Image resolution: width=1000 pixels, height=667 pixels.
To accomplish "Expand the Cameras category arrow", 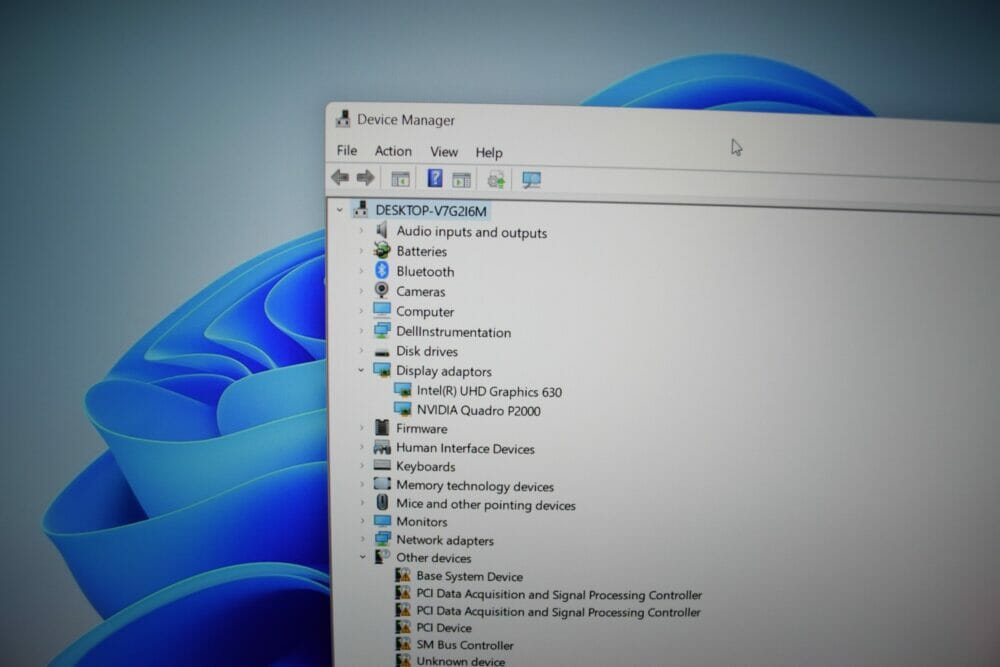I will pos(361,291).
